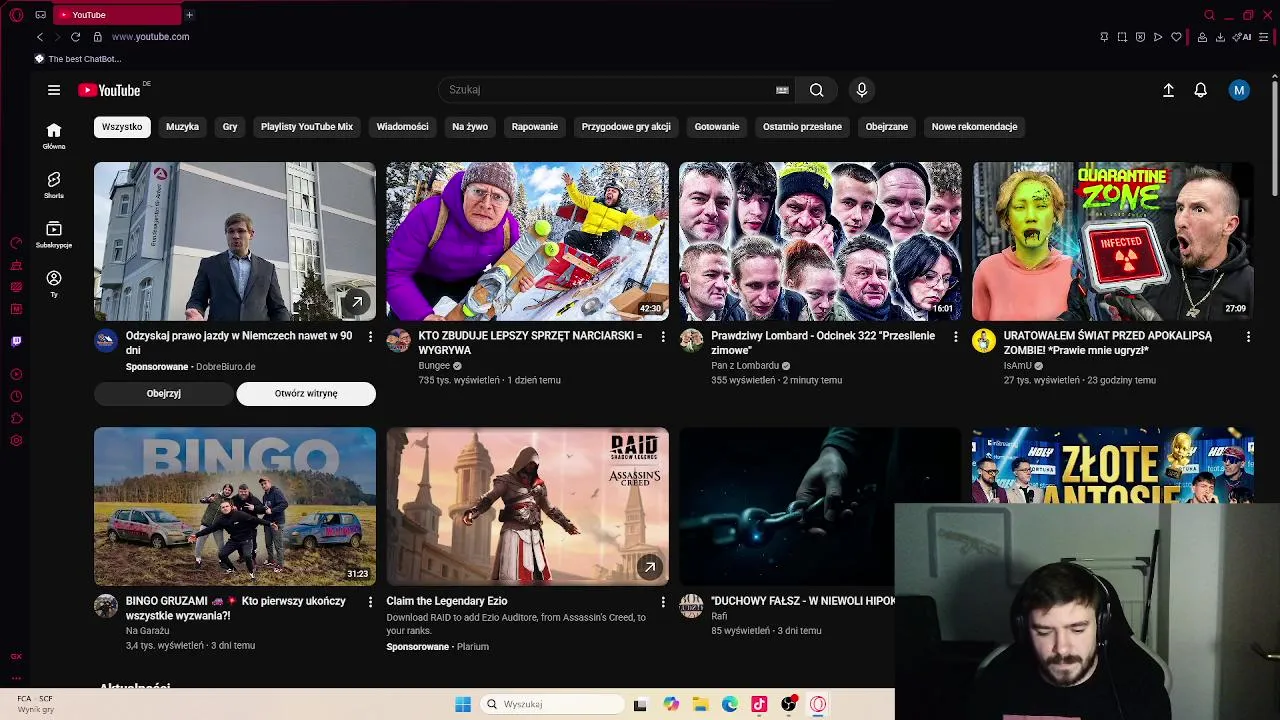
Task: Click the pinboard pin icon in toolbar
Action: (x=1104, y=37)
